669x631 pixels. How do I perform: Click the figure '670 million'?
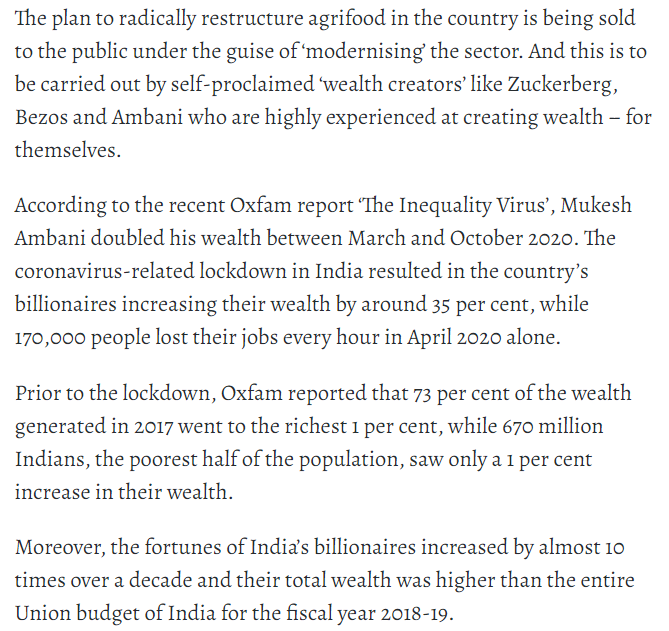tap(549, 426)
